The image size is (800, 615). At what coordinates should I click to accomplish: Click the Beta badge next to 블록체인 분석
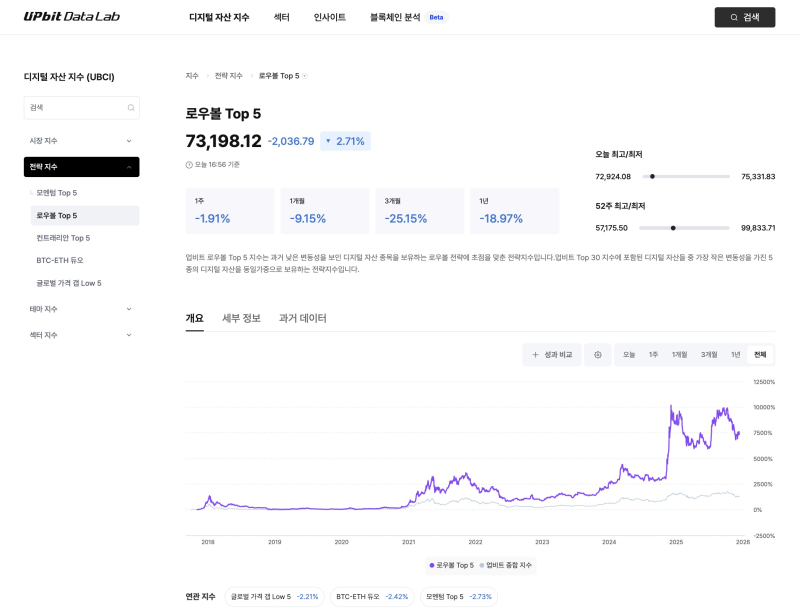pos(435,16)
